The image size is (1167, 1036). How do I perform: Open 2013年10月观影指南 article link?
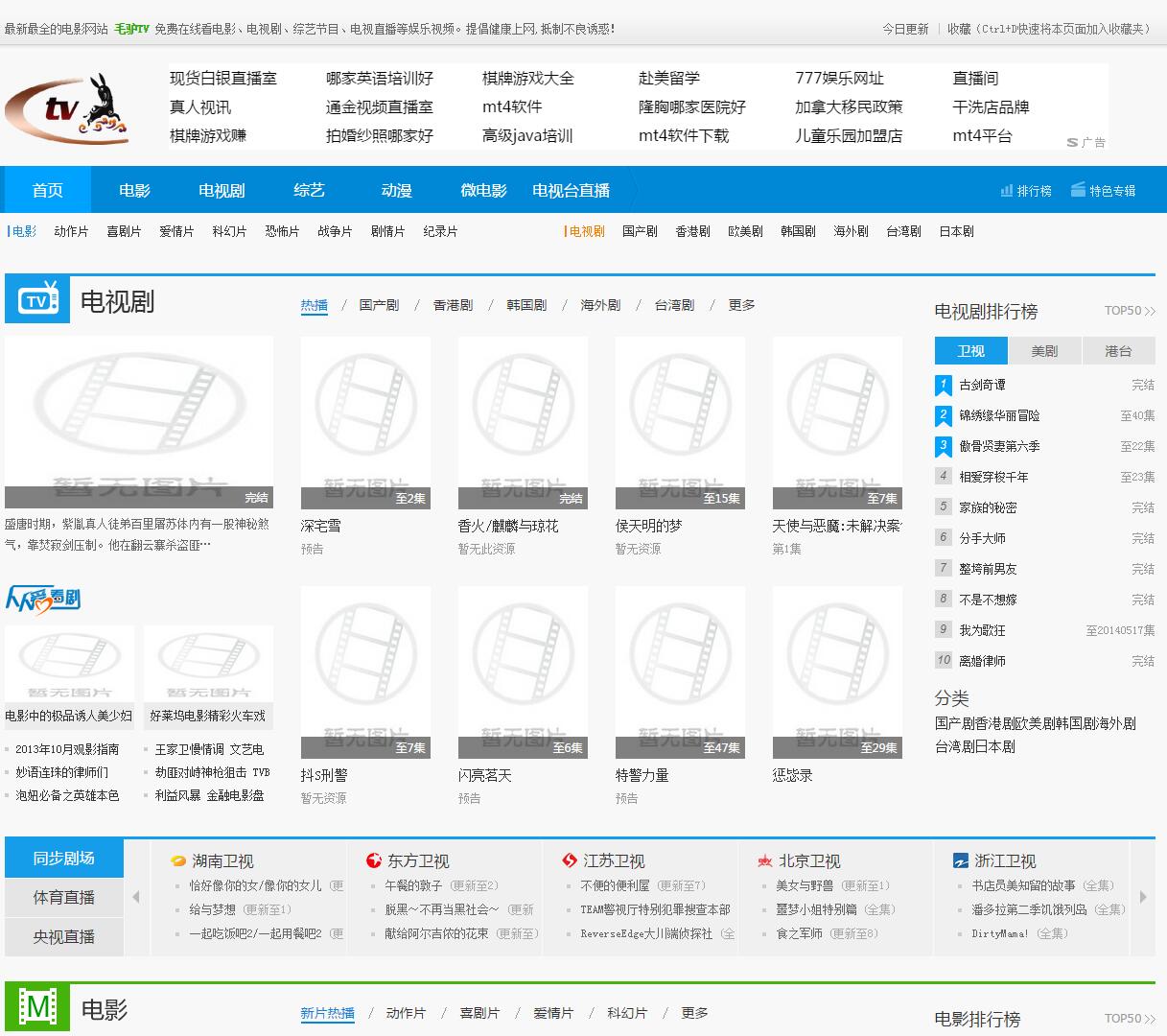coord(67,749)
